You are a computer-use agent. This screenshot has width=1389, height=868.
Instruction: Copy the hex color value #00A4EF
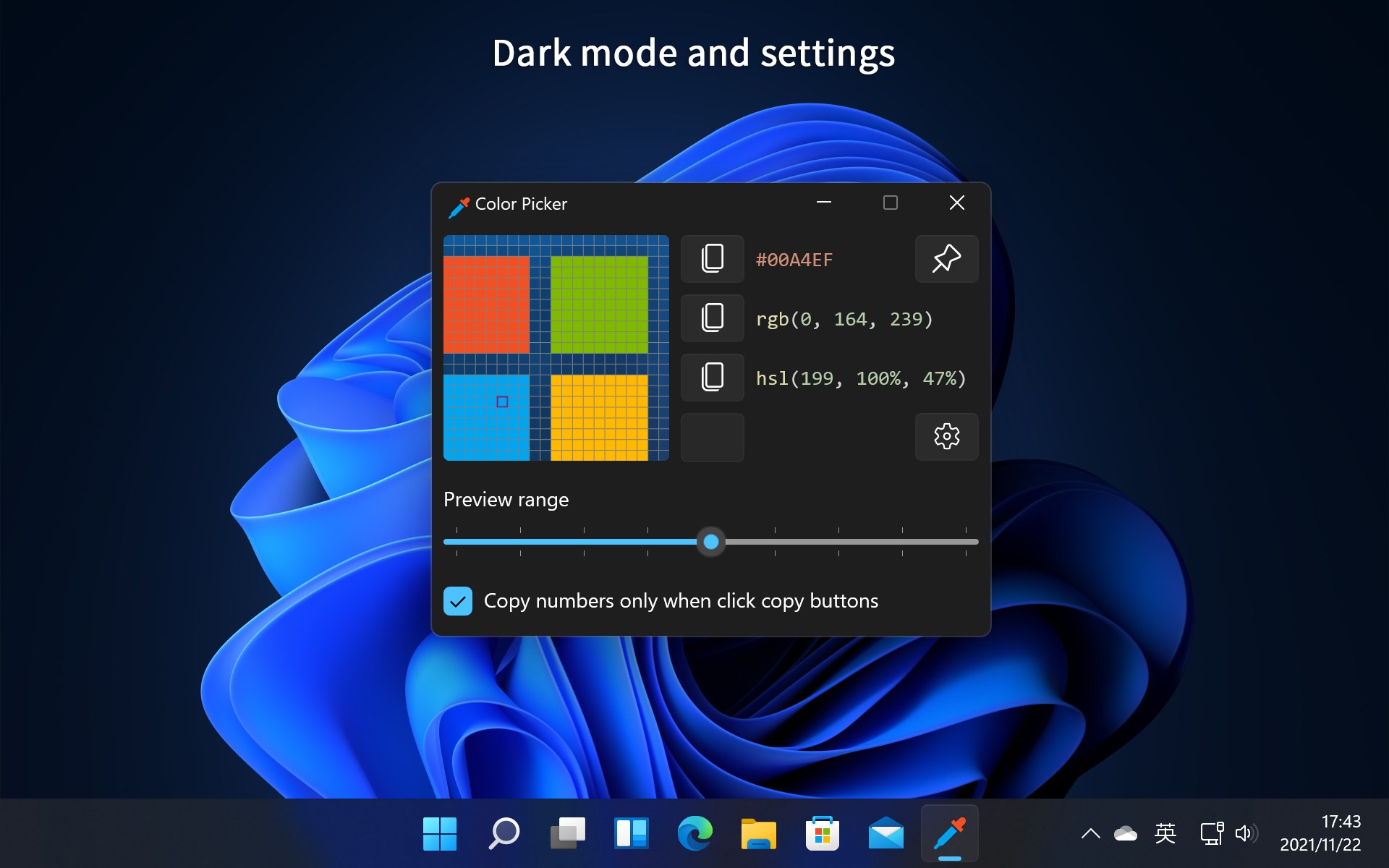point(712,258)
